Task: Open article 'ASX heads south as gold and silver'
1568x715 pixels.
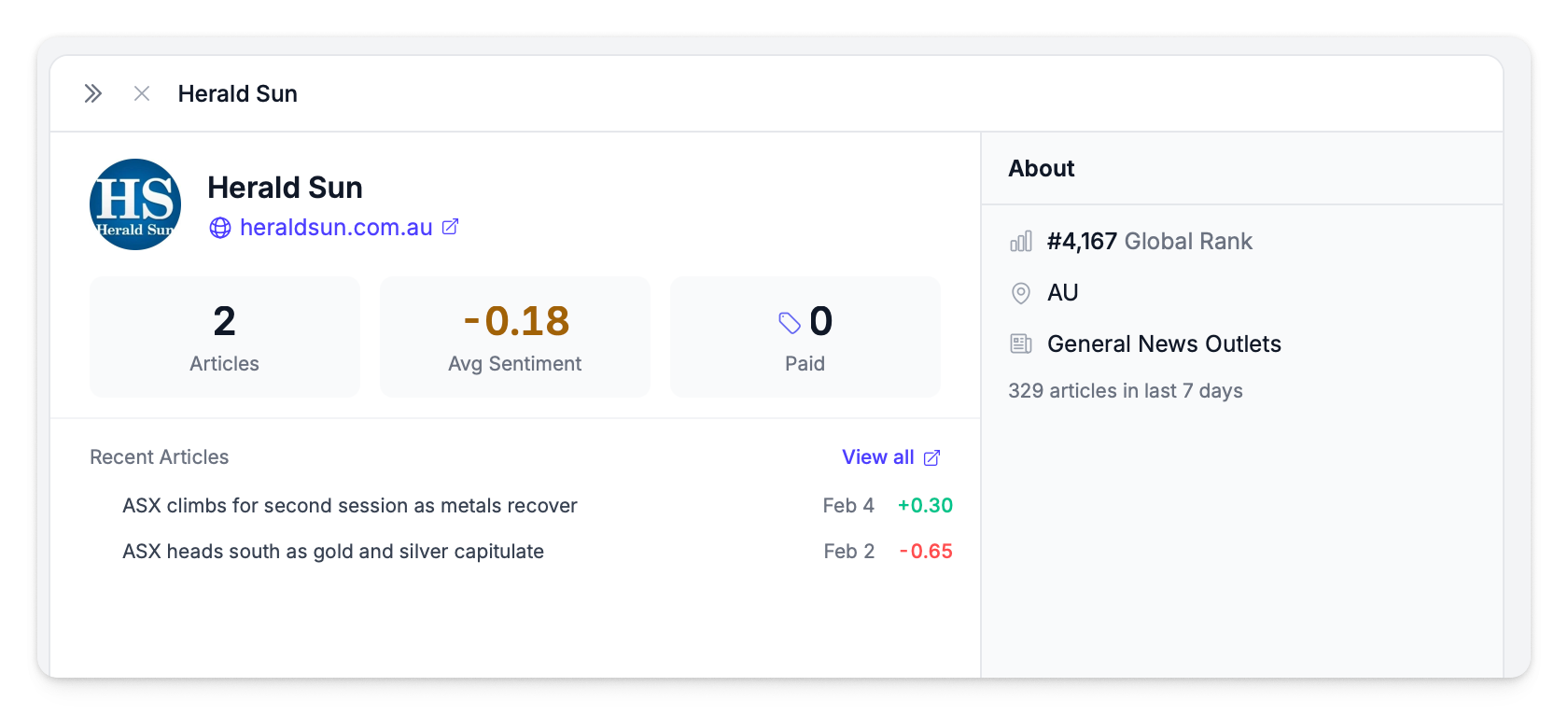Action: tap(333, 552)
